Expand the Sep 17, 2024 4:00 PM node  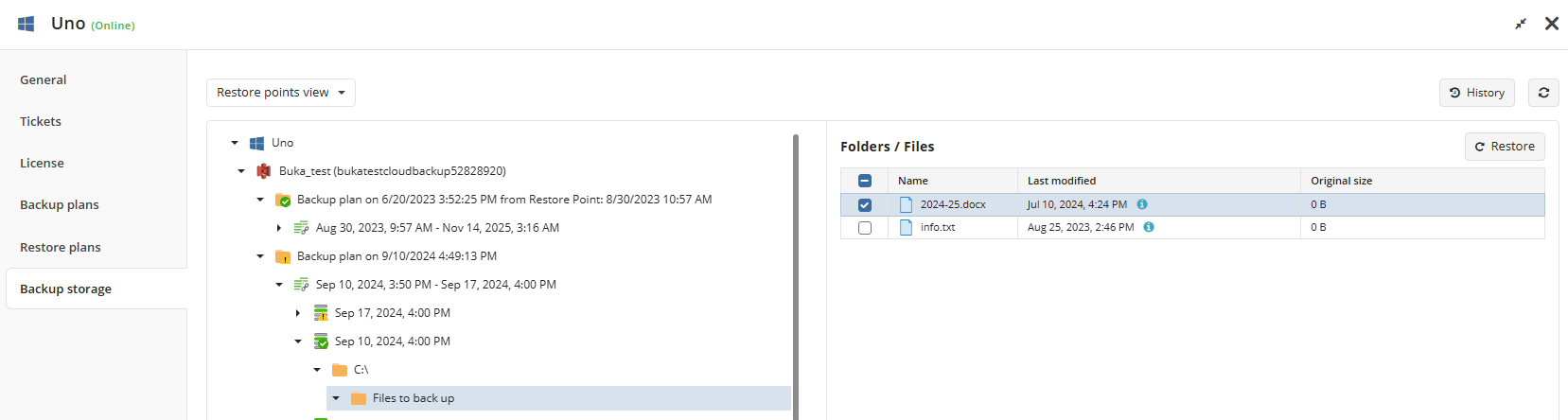(x=298, y=313)
